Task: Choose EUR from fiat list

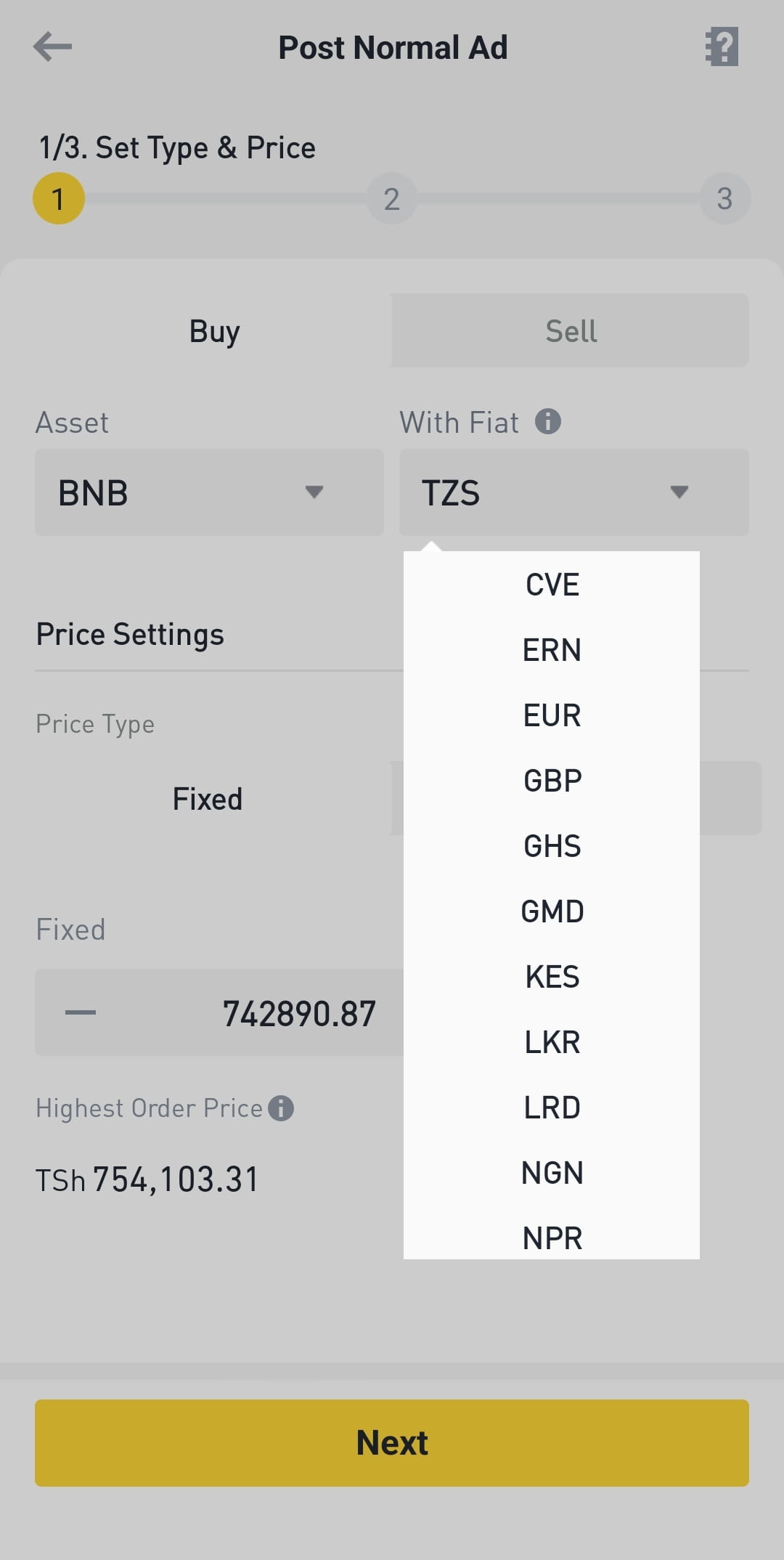Action: [x=552, y=715]
